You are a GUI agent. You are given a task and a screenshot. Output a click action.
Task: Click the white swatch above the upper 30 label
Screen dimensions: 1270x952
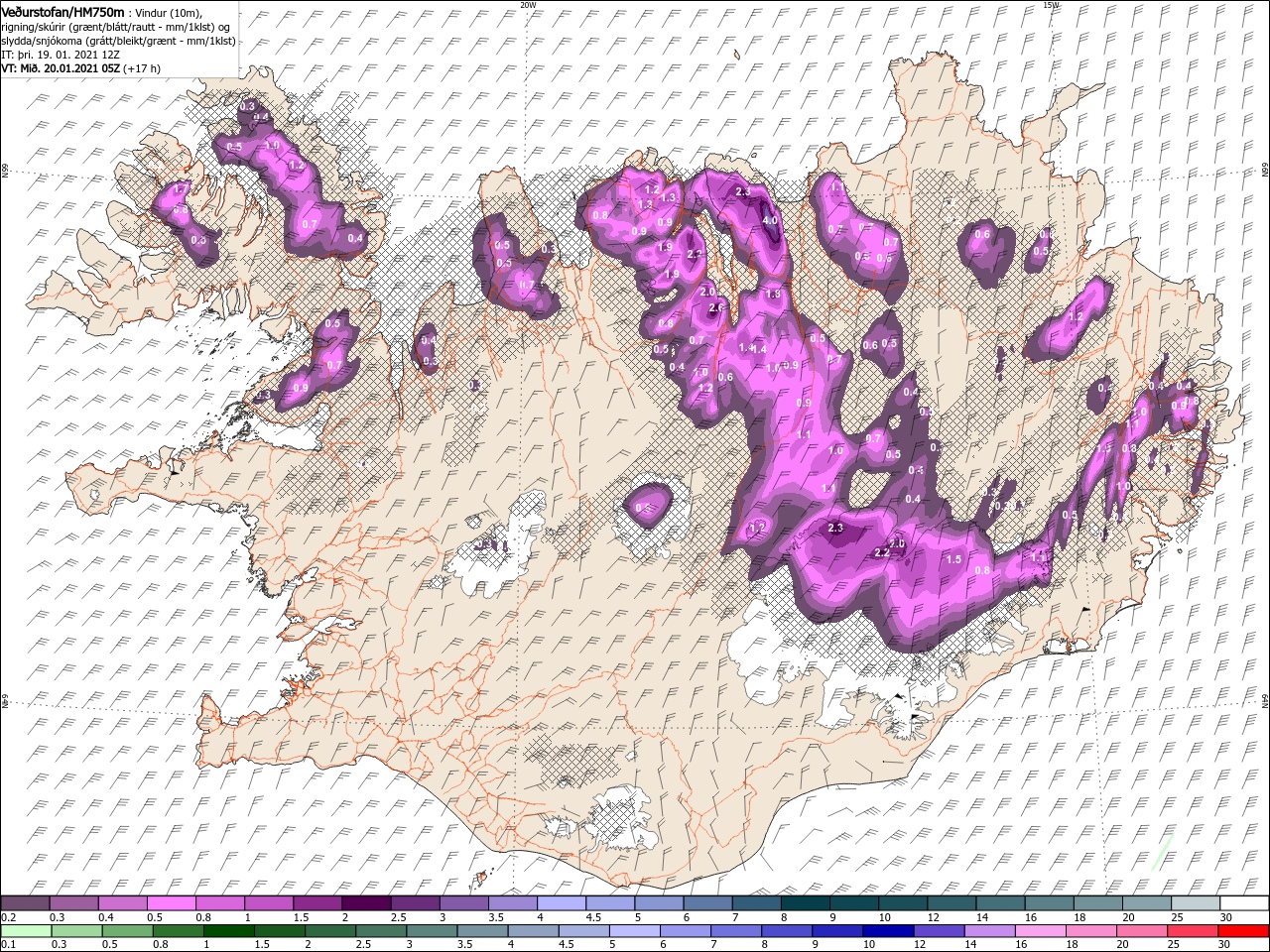coord(1244,903)
